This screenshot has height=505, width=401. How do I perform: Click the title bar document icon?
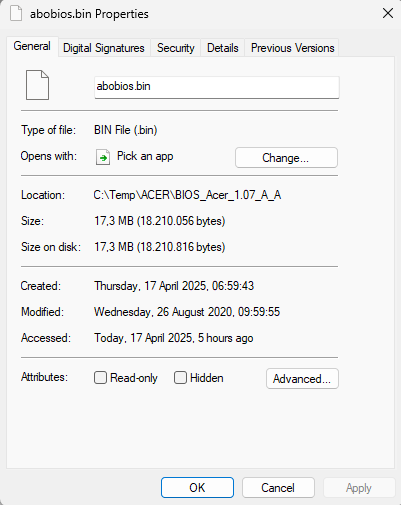click(x=16, y=13)
